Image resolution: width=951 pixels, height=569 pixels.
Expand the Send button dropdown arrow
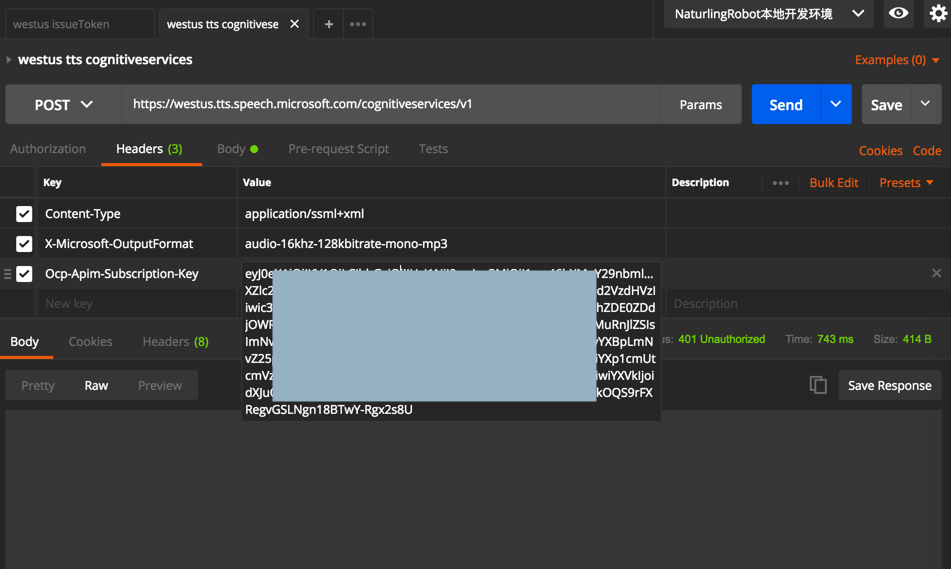pyautogui.click(x=835, y=105)
